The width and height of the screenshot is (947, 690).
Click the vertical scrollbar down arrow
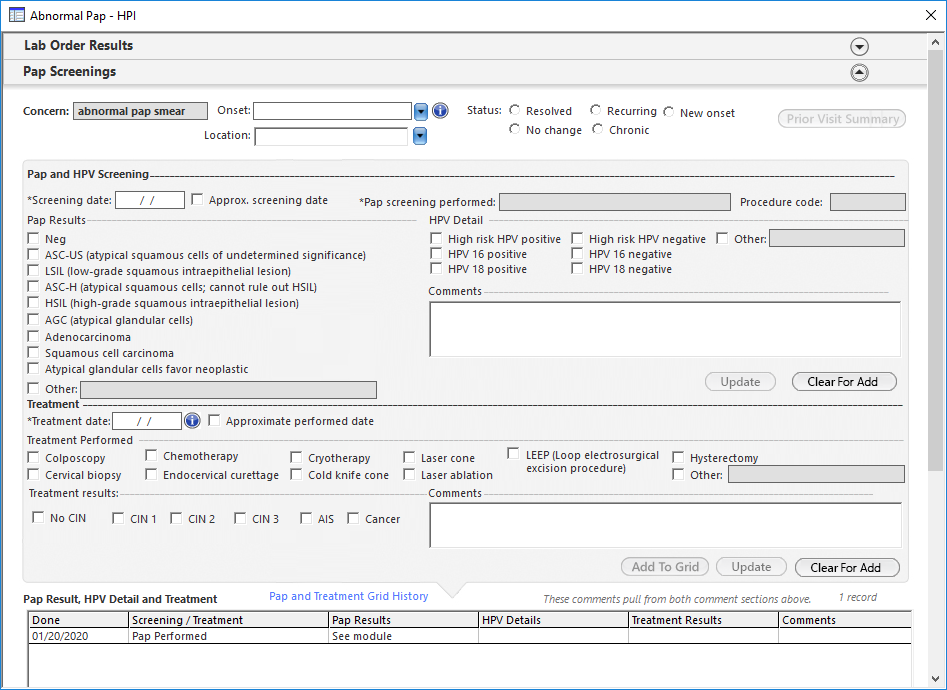[936, 679]
